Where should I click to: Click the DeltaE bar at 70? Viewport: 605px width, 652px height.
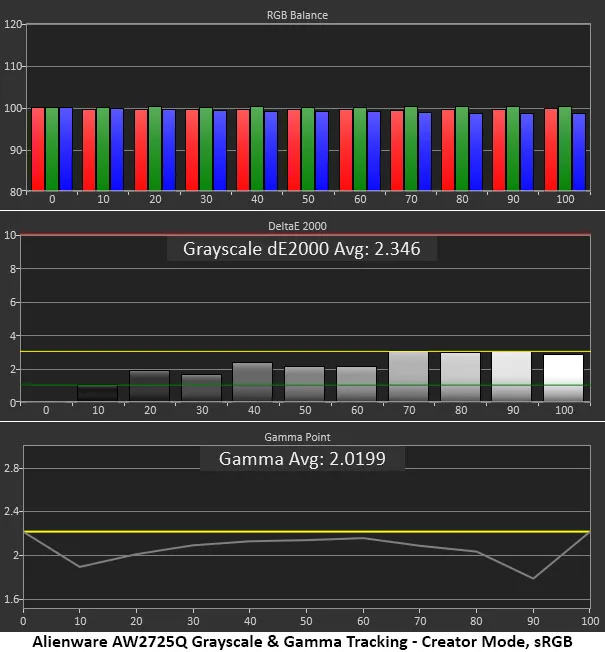coord(408,377)
